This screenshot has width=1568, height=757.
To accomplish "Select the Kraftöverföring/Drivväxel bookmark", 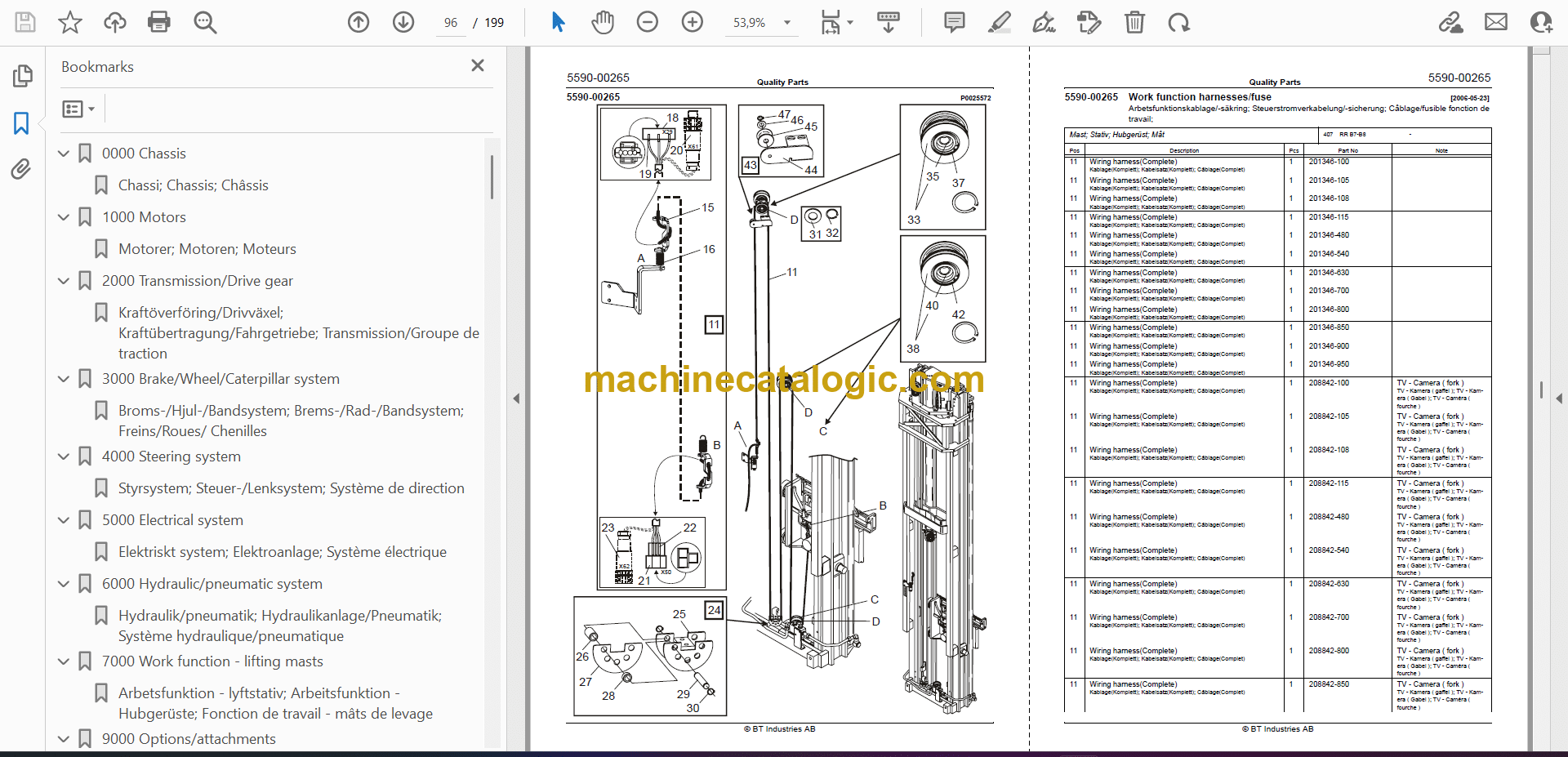I will pos(299,333).
